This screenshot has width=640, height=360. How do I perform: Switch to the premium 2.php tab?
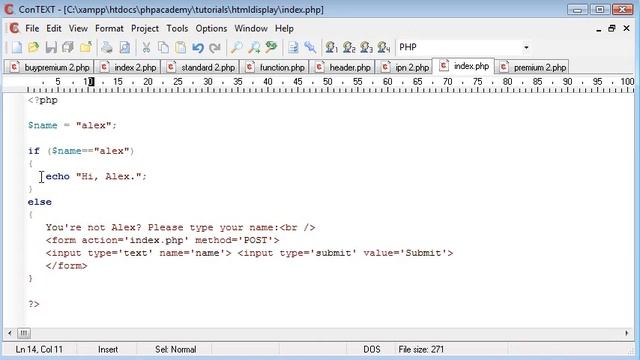[x=532, y=67]
